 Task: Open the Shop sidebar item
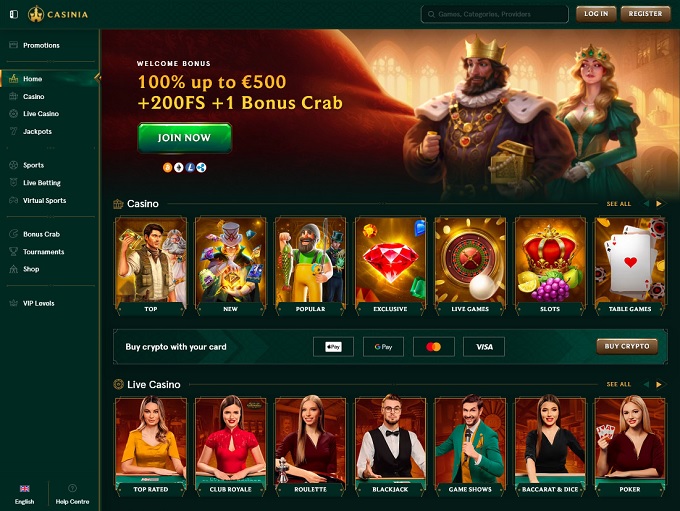click(31, 269)
